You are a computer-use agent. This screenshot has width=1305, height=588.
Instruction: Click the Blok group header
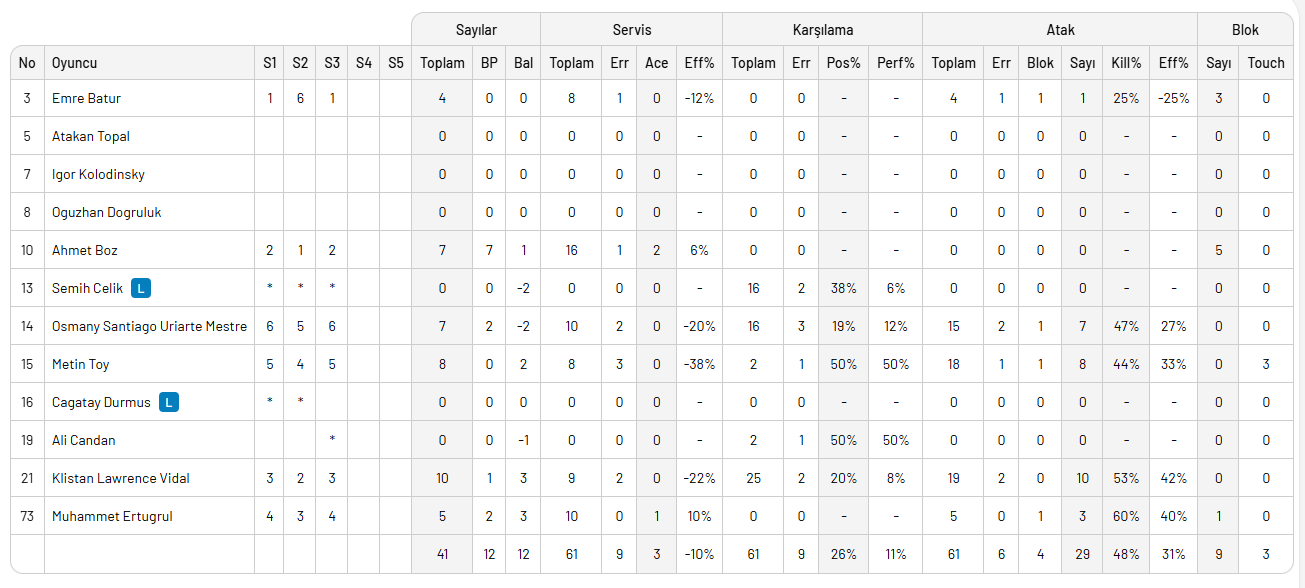point(1245,30)
